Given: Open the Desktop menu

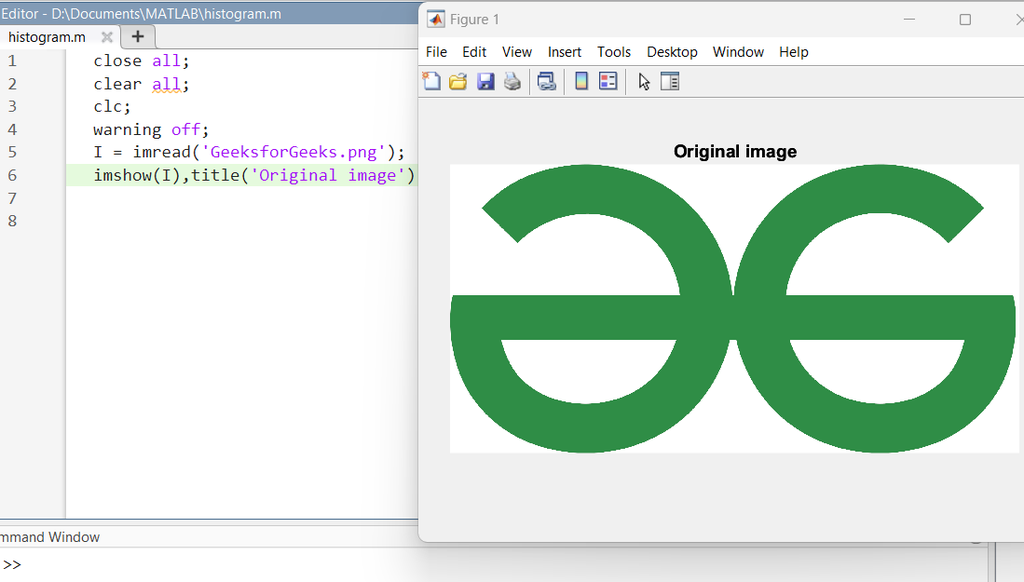Looking at the screenshot, I should tap(672, 52).
